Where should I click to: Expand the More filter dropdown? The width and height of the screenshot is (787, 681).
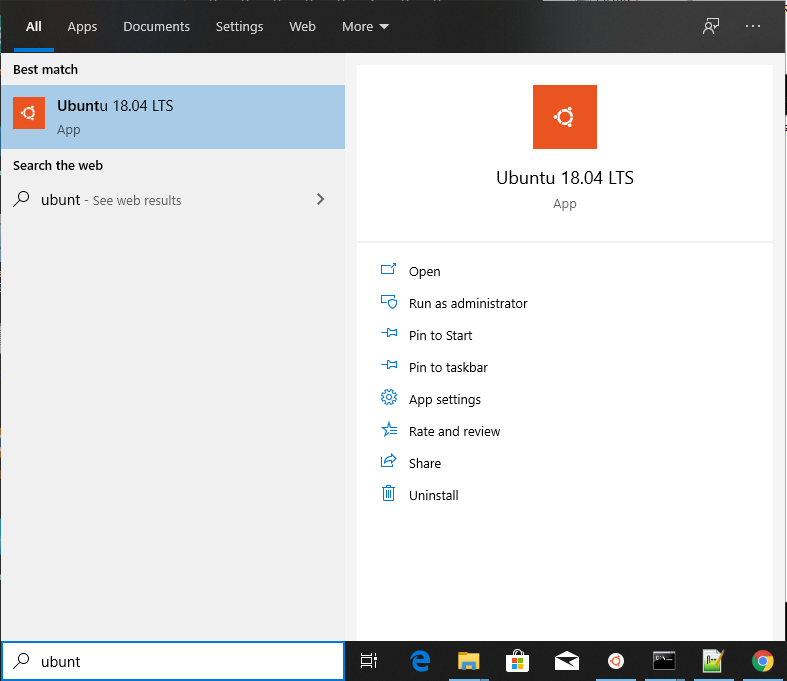coord(365,27)
